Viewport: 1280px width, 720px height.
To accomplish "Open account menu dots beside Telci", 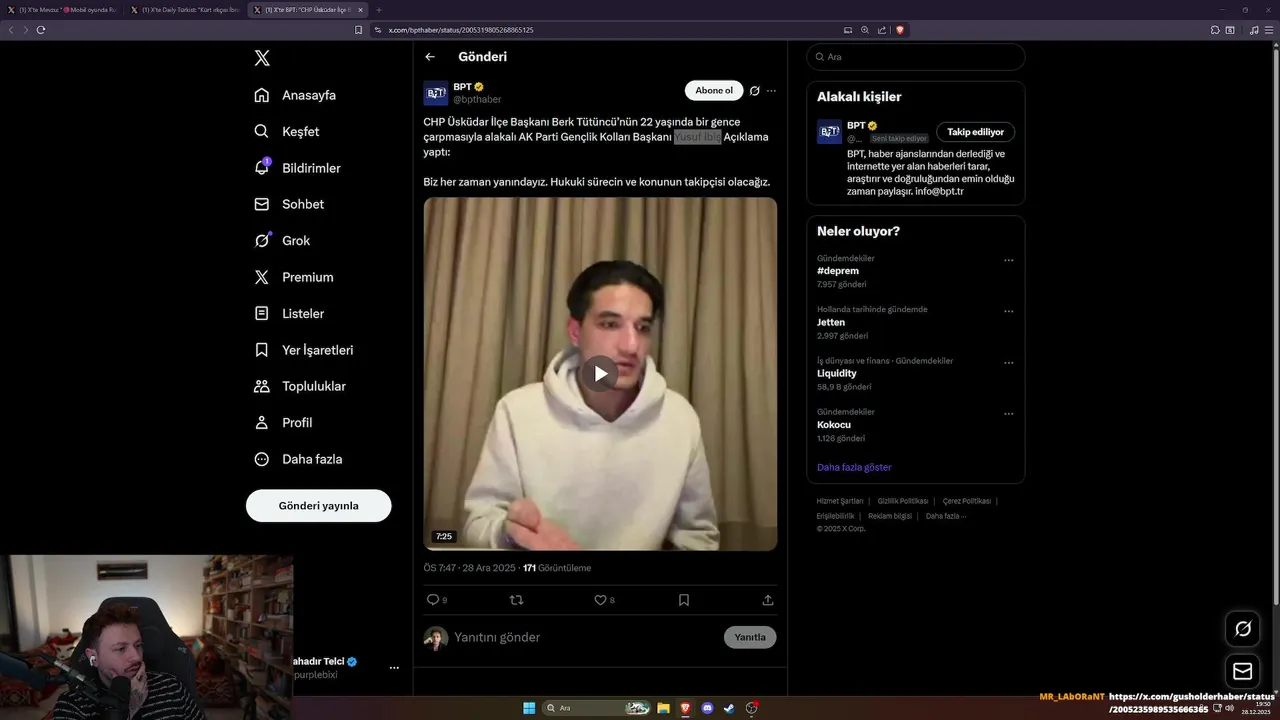I will point(394,667).
